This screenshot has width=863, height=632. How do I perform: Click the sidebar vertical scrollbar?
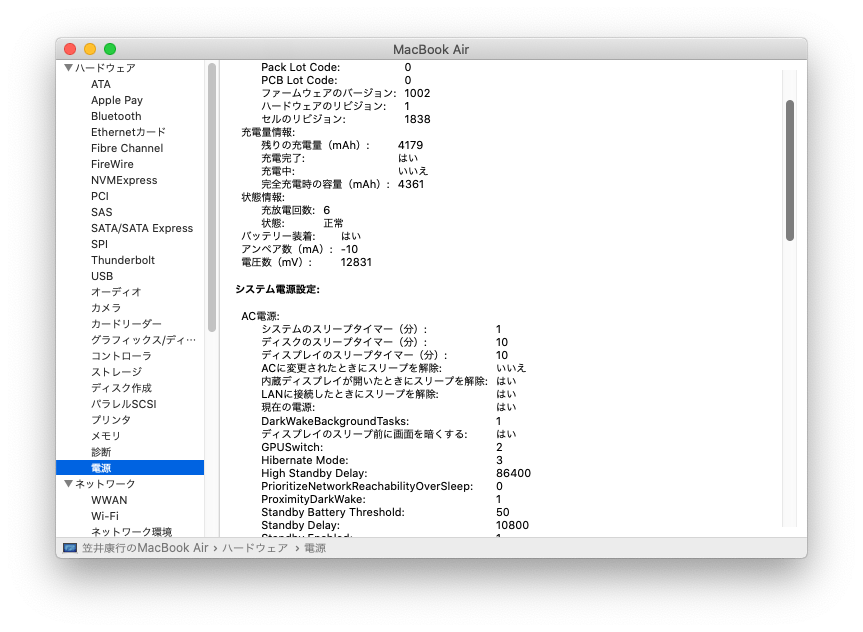point(212,198)
